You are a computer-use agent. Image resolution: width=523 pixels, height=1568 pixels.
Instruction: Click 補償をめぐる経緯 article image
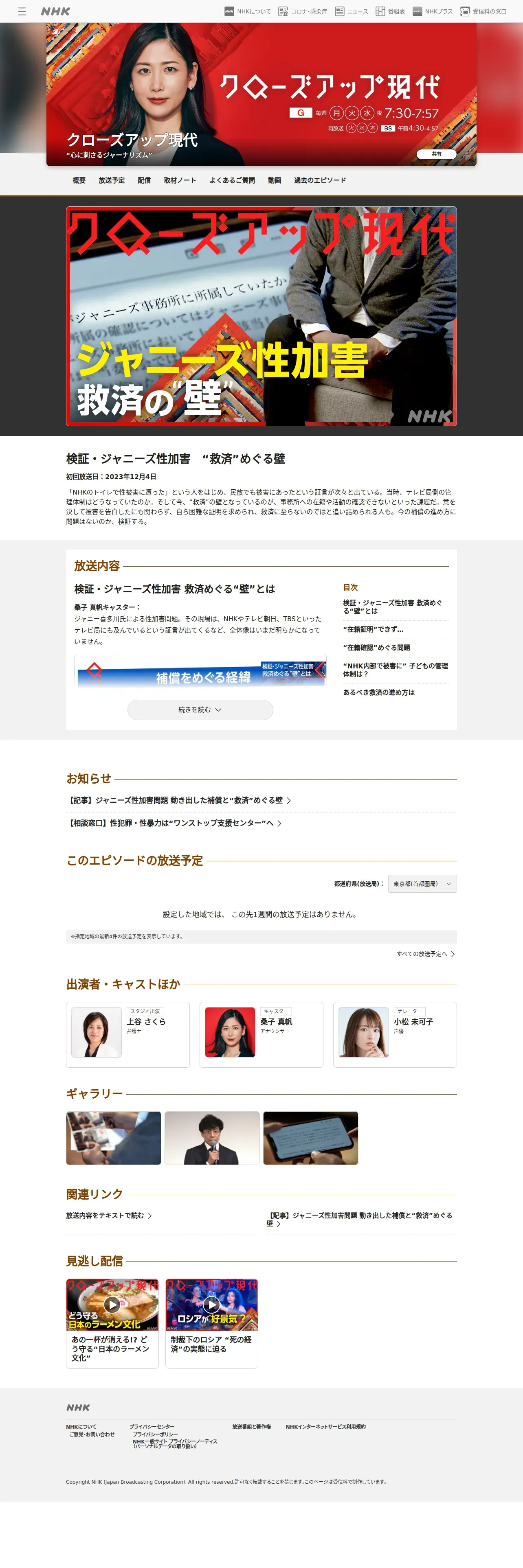pos(200,671)
